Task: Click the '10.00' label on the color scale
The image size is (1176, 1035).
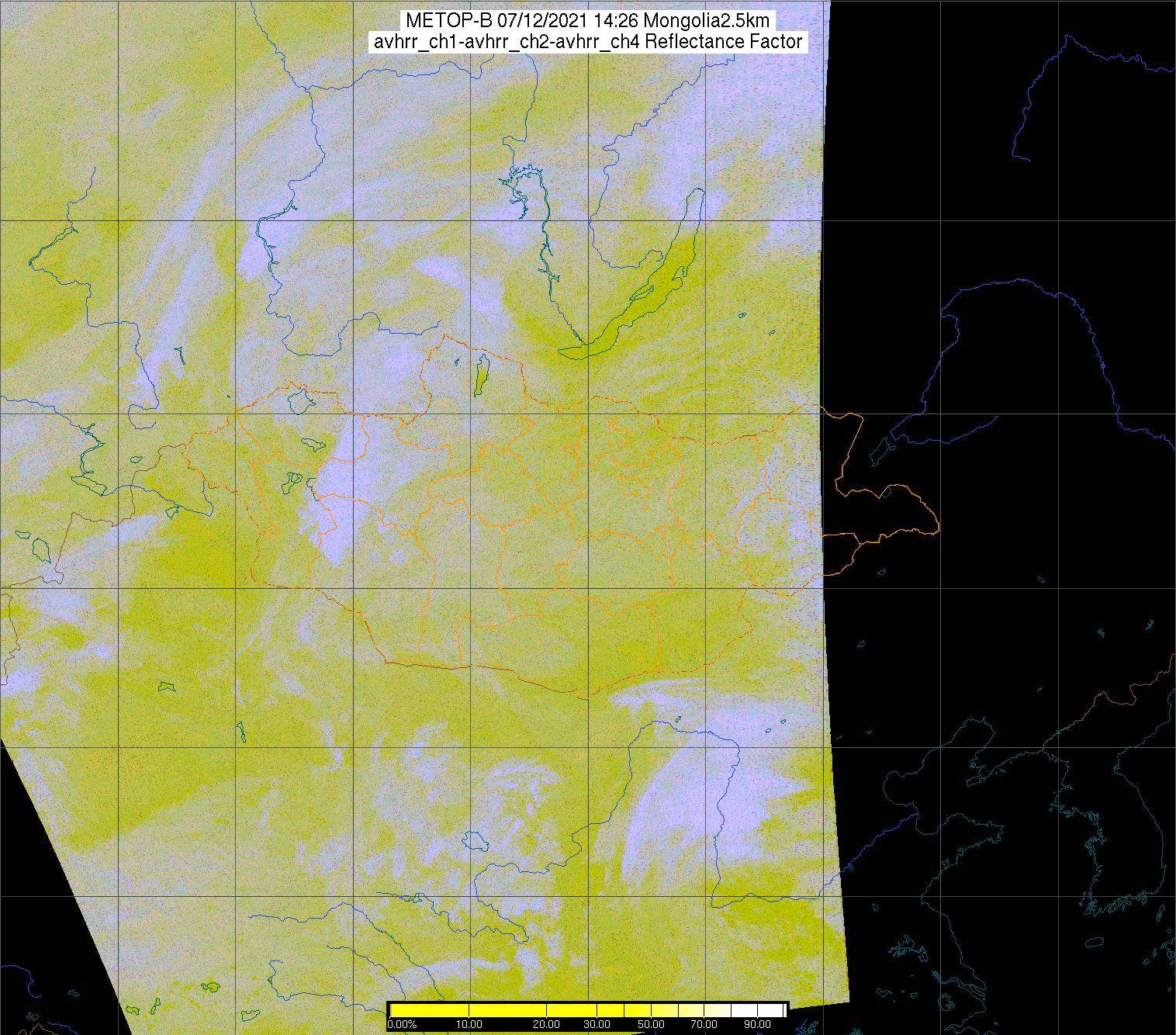Action: 469,1024
